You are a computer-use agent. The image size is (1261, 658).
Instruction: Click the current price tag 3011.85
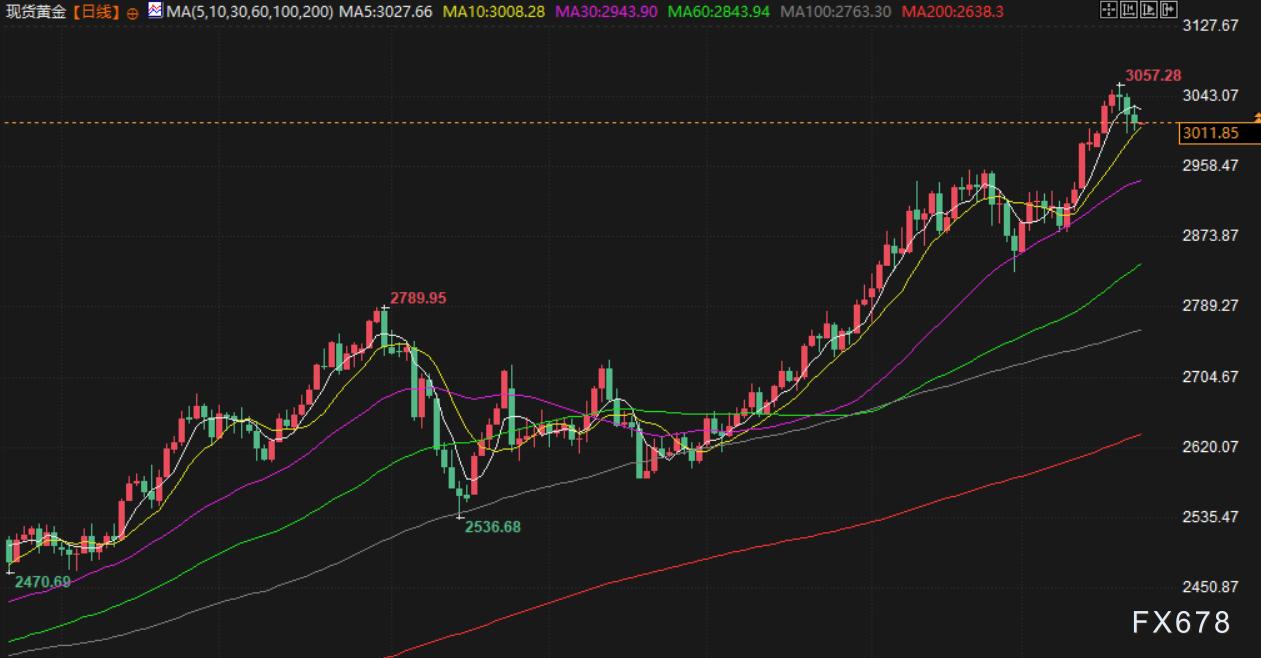[x=1209, y=133]
